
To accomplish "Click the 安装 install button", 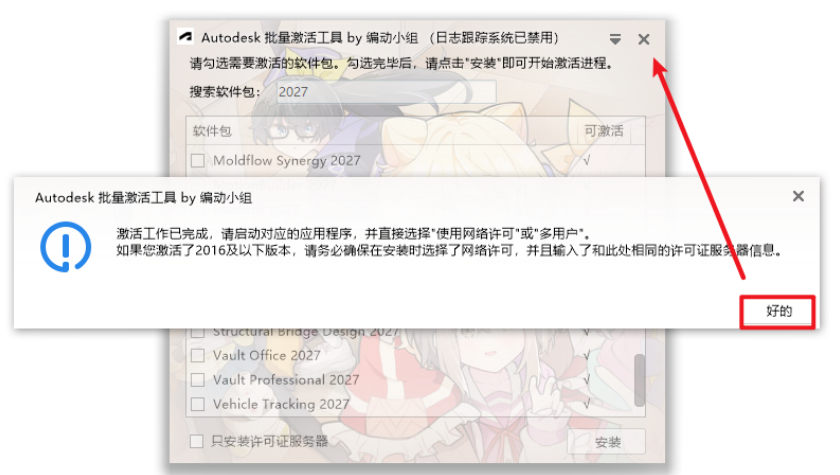I will point(607,442).
